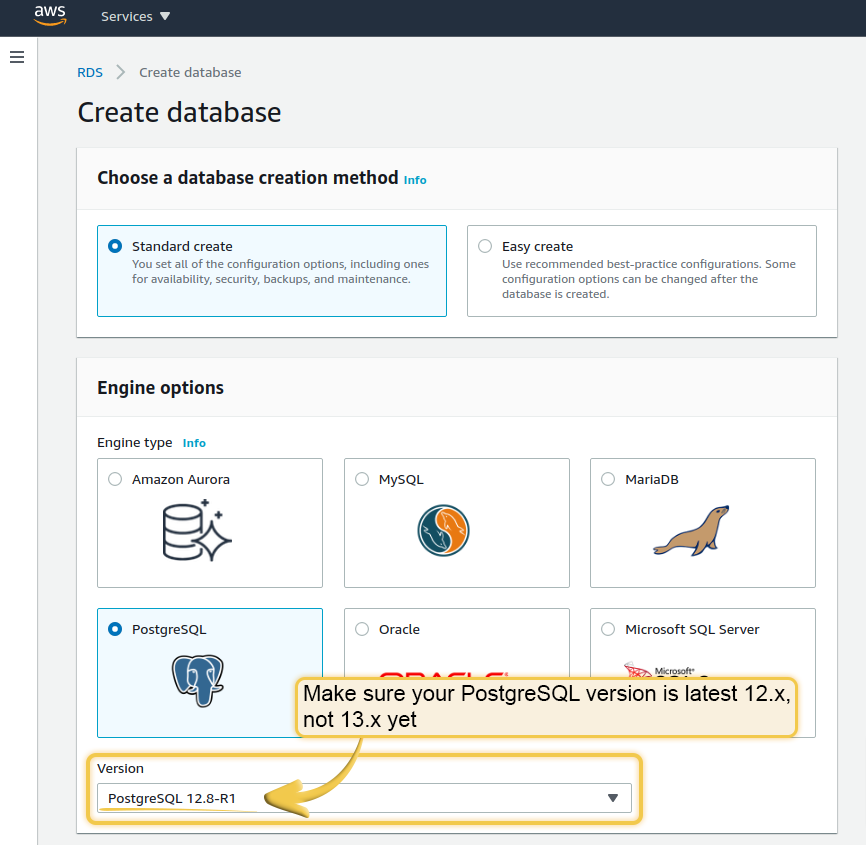Click the AWS logo
Viewport: 866px width, 845px height.
(50, 15)
